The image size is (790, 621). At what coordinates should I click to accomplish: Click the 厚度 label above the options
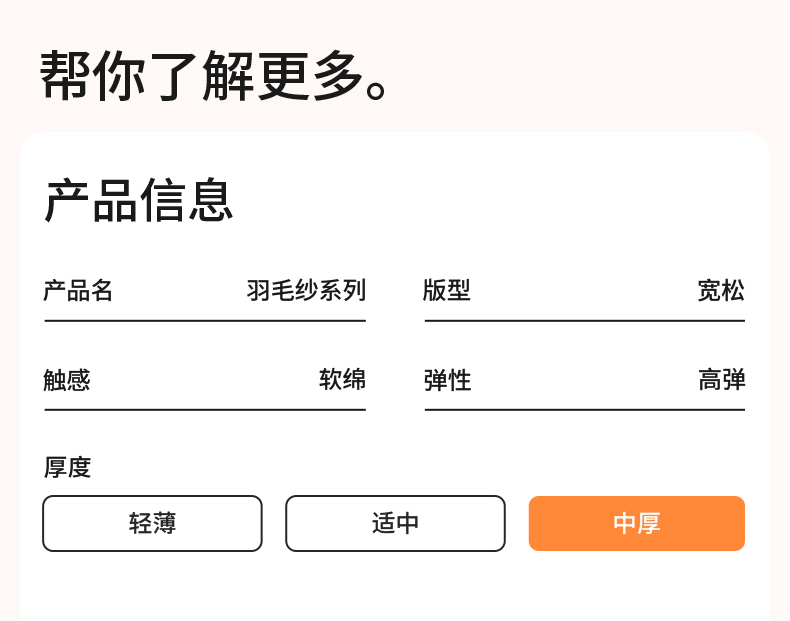(67, 467)
